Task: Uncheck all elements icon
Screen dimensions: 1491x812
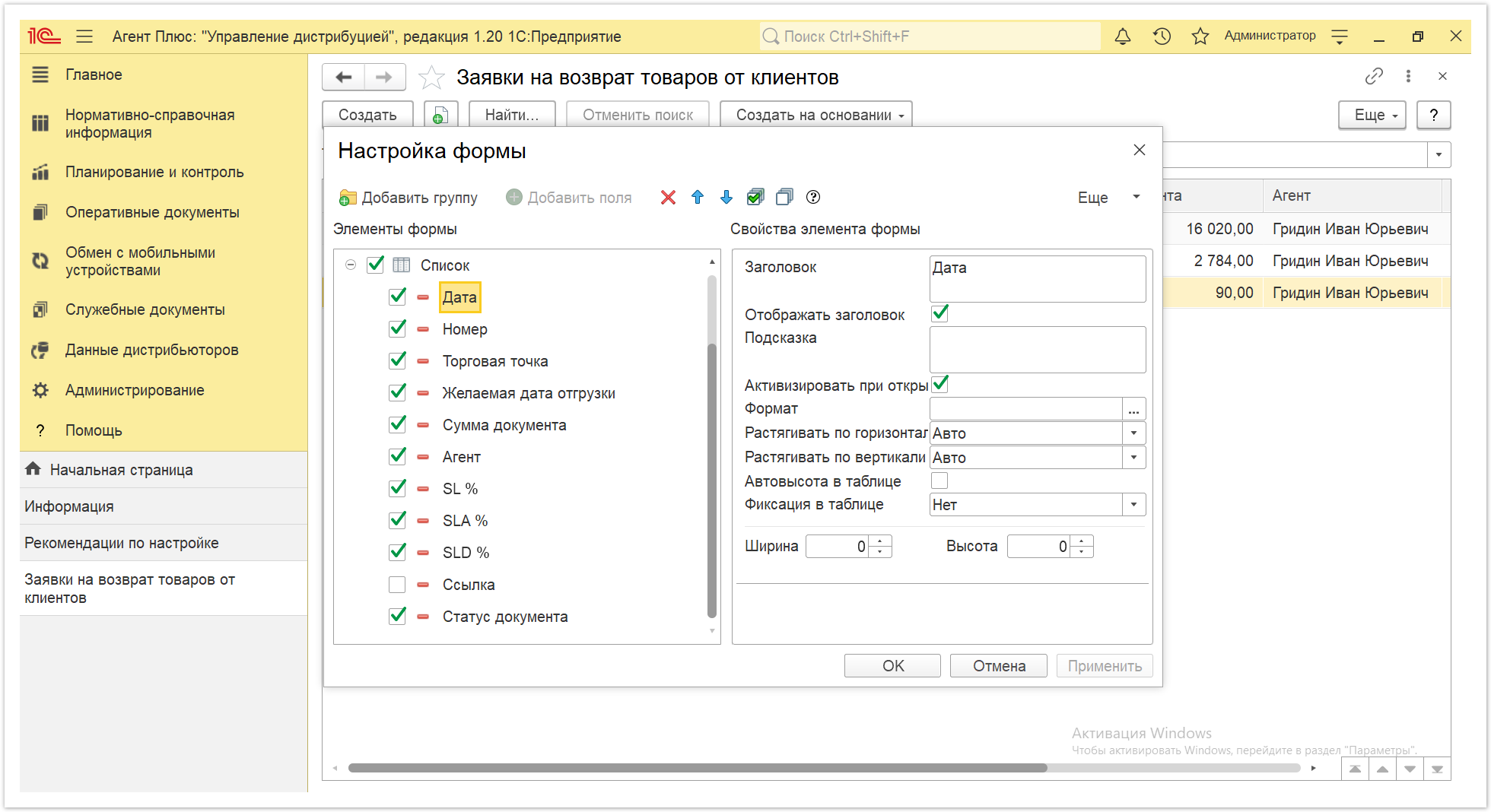Action: point(784,198)
